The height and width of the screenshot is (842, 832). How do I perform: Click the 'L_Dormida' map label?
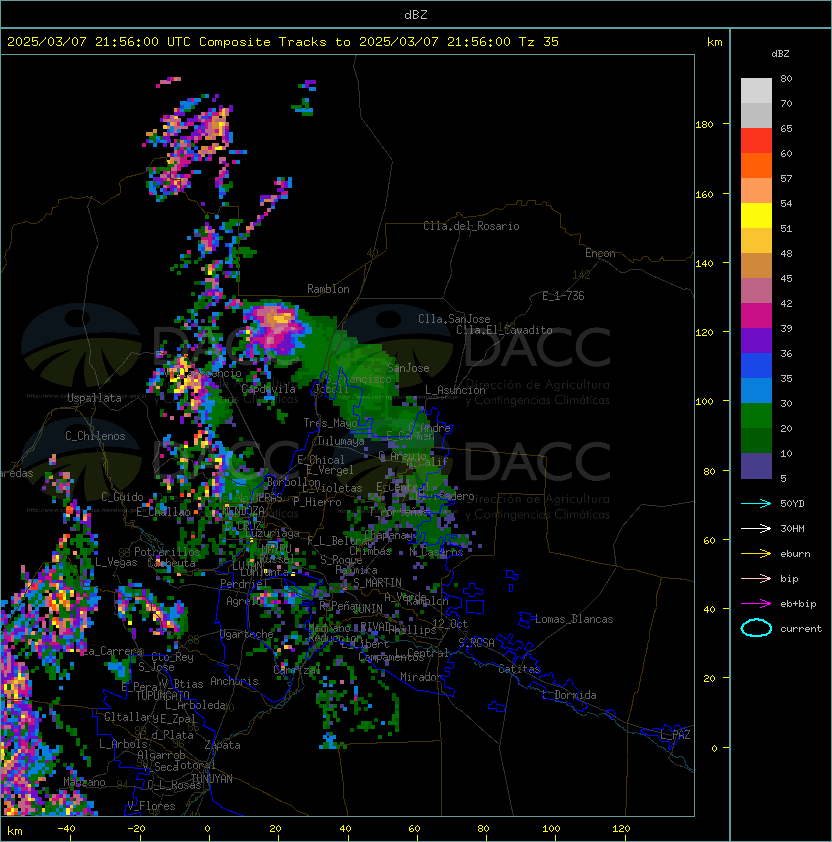(569, 695)
